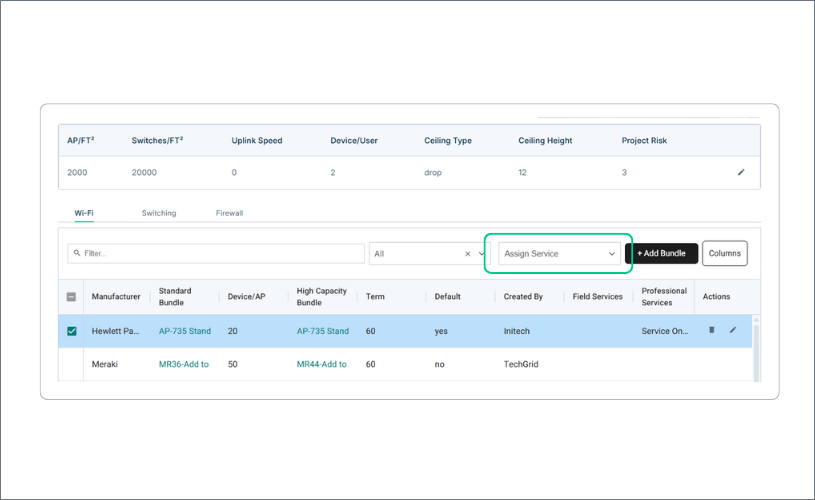This screenshot has width=815, height=500.
Task: Open the Assign Service dropdown
Action: click(x=559, y=254)
